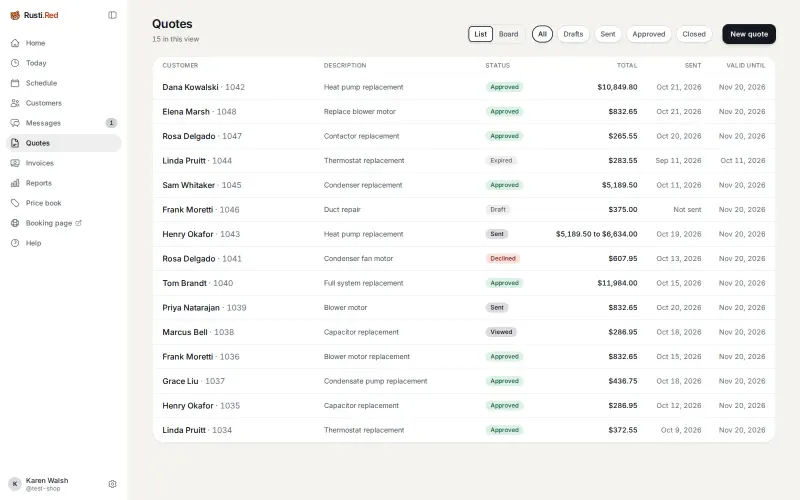Open Rosa Delgado quote 1047

464,136
